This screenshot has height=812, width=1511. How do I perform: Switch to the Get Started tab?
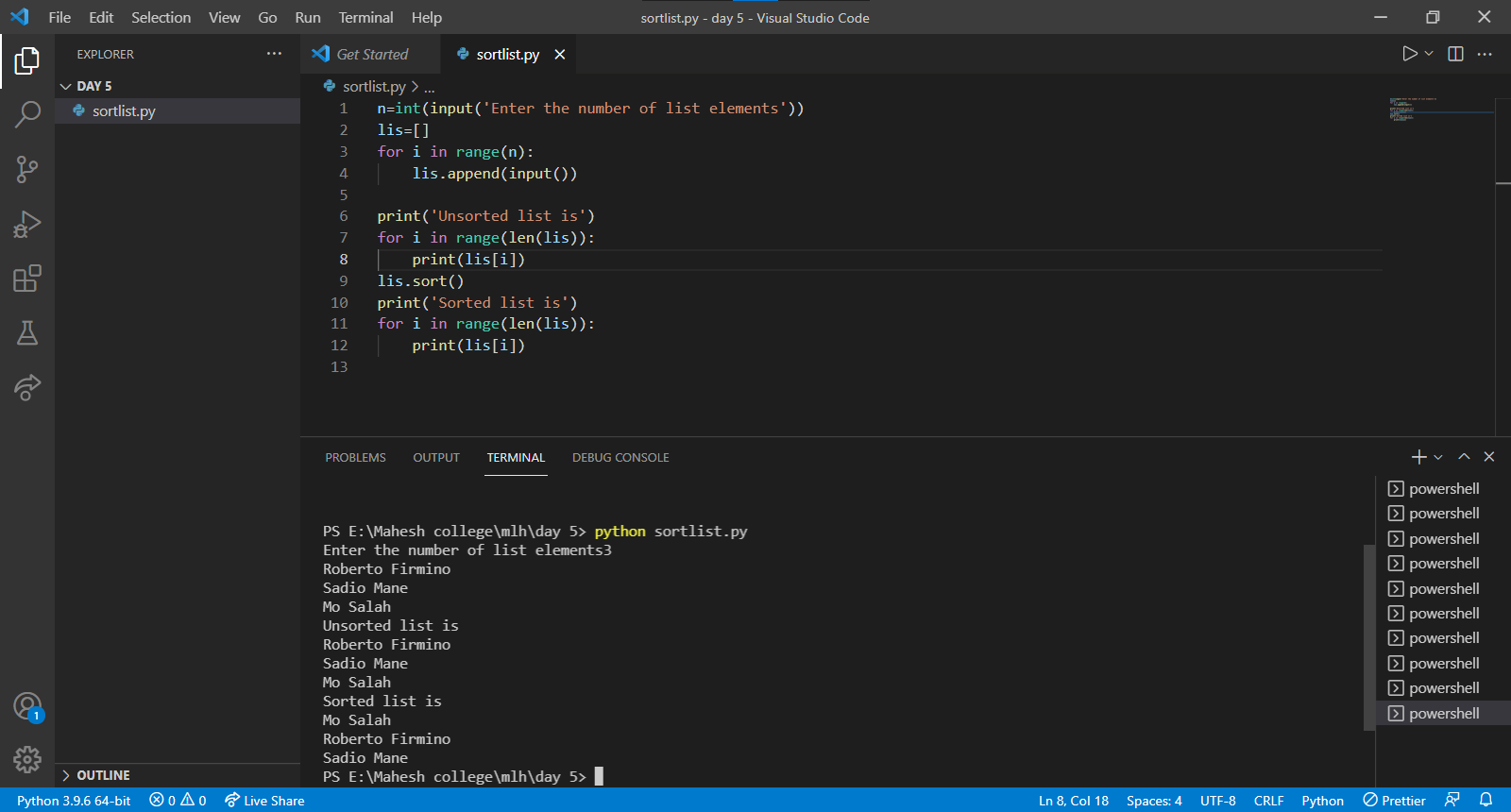370,55
